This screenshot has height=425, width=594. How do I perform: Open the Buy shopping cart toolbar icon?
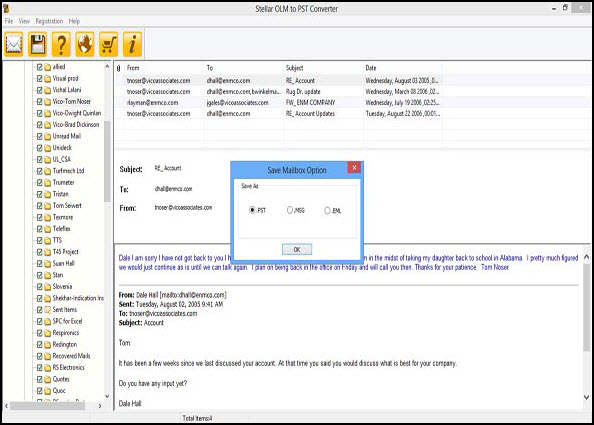108,44
